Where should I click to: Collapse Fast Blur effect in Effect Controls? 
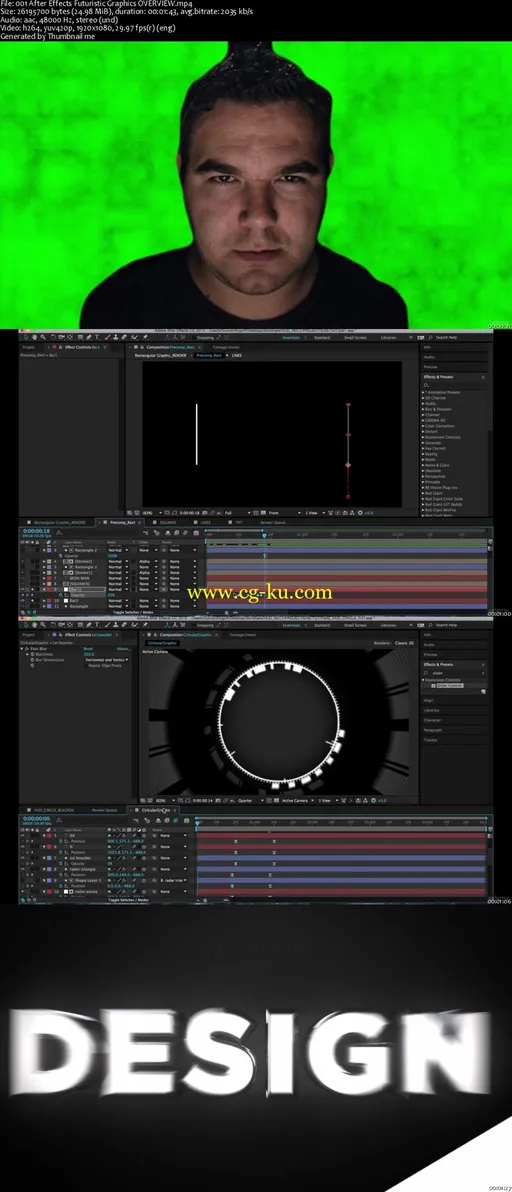click(23, 648)
